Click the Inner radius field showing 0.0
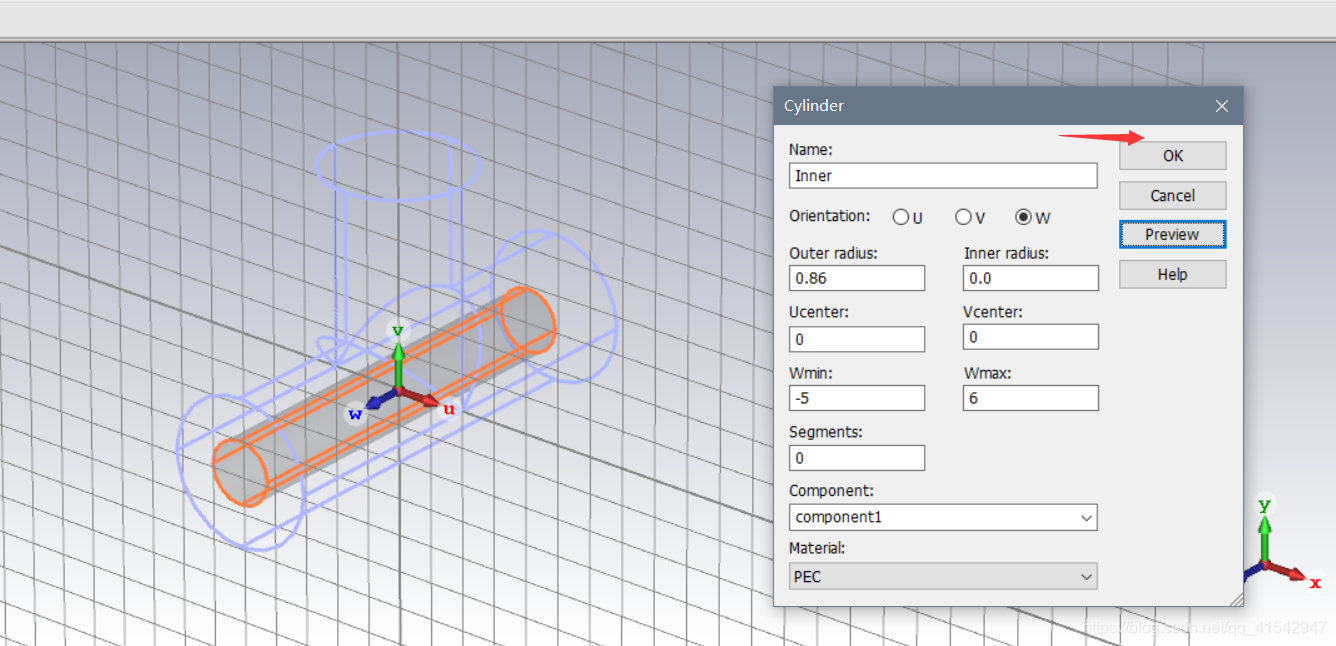1336x646 pixels. (x=1031, y=278)
